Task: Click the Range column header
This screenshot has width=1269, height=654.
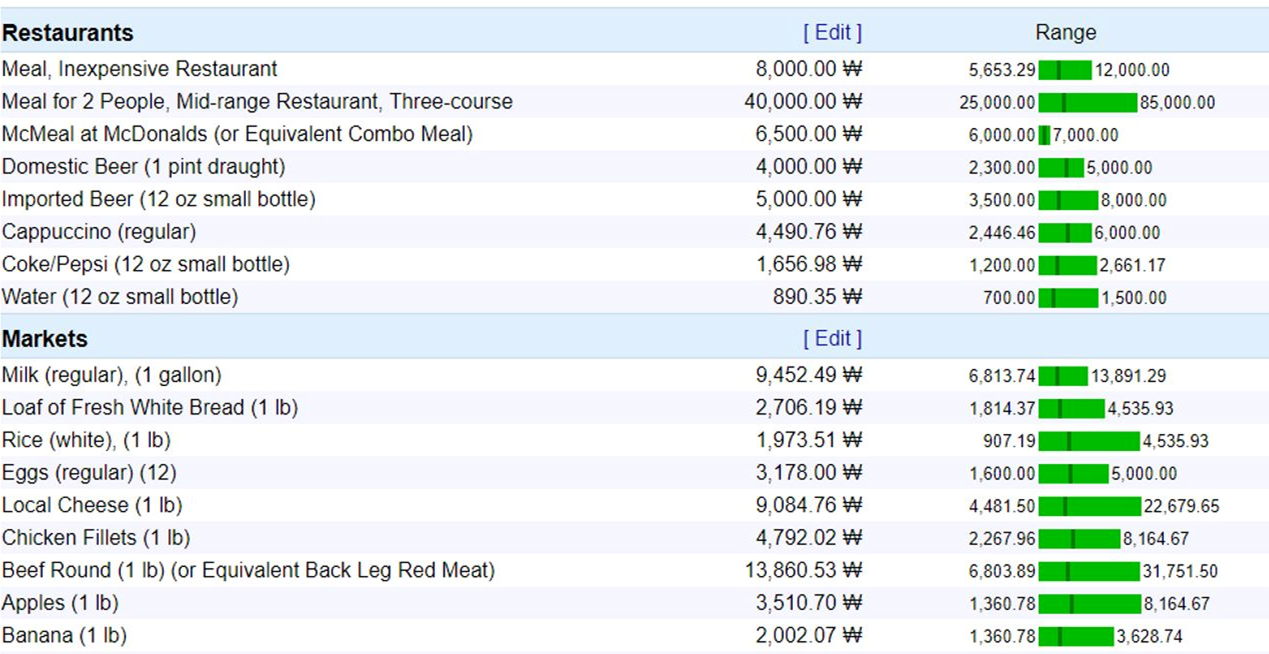Action: [1065, 33]
